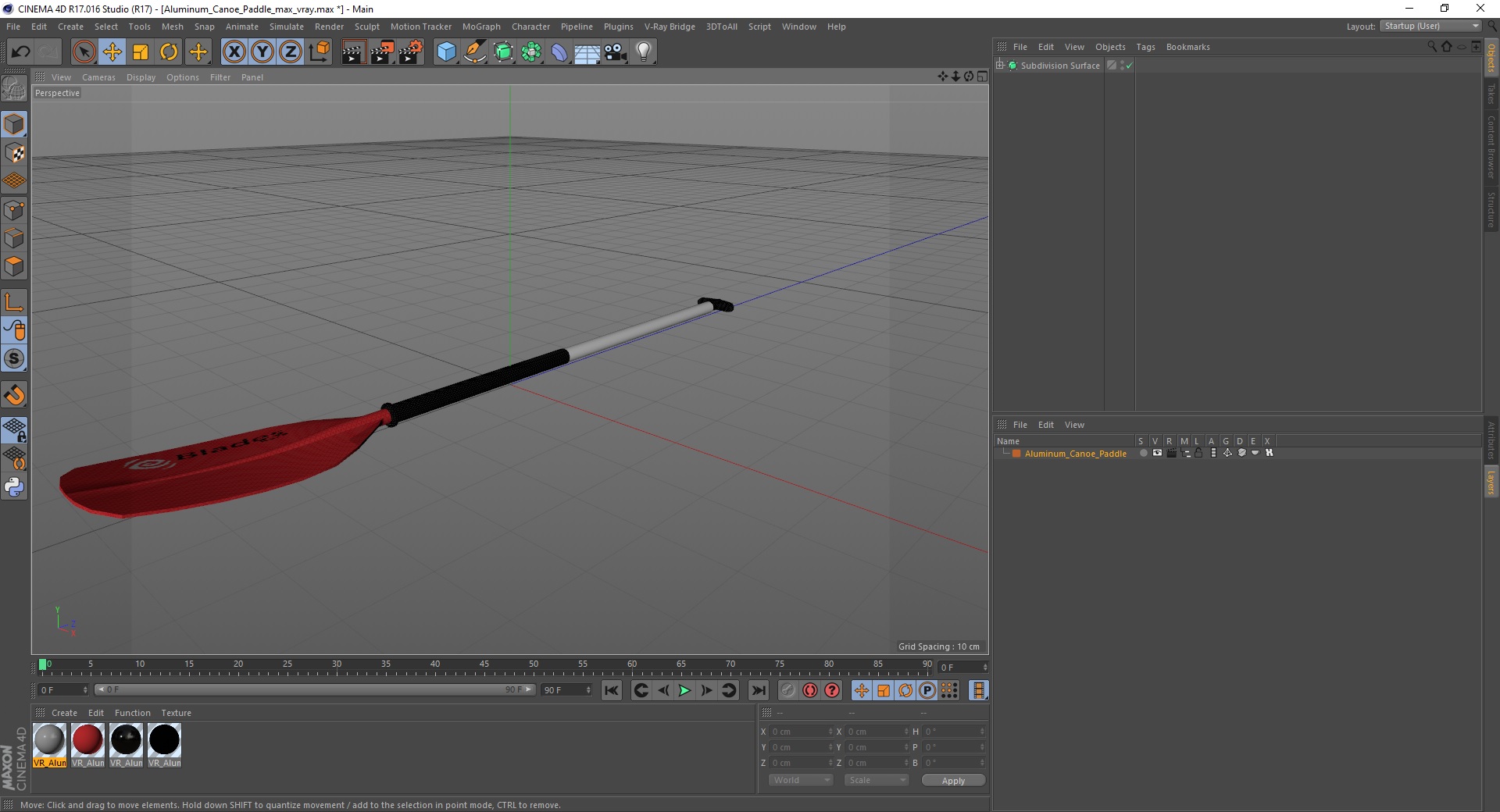Open the deformer Bend icon
Viewport: 1500px width, 812px height.
[x=559, y=52]
